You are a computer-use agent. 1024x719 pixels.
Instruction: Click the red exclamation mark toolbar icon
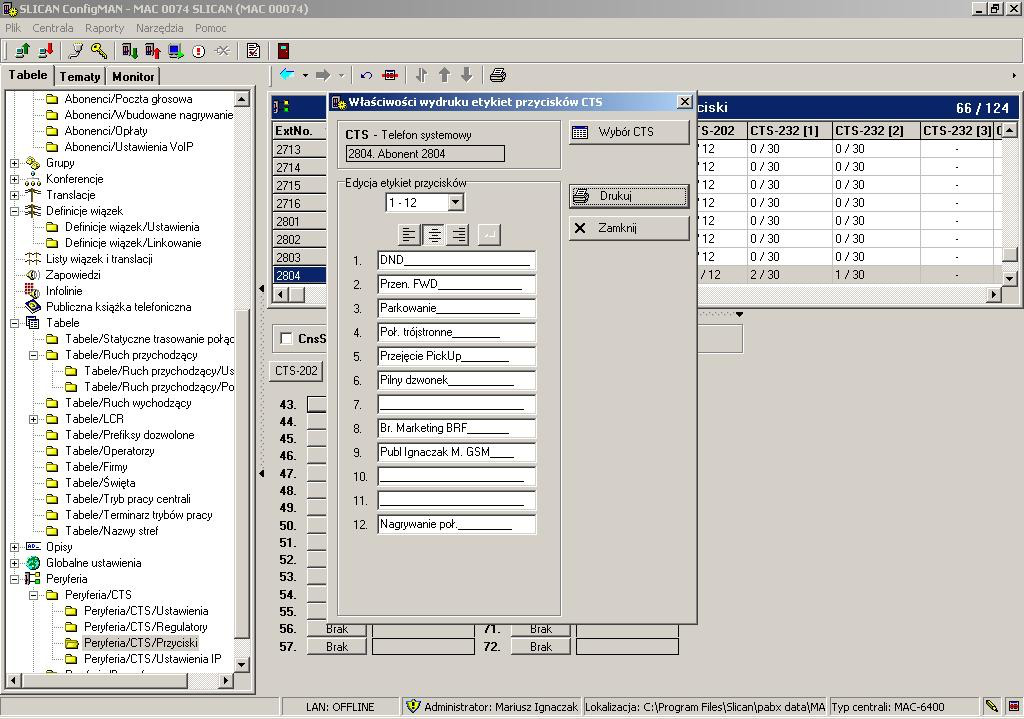(199, 51)
